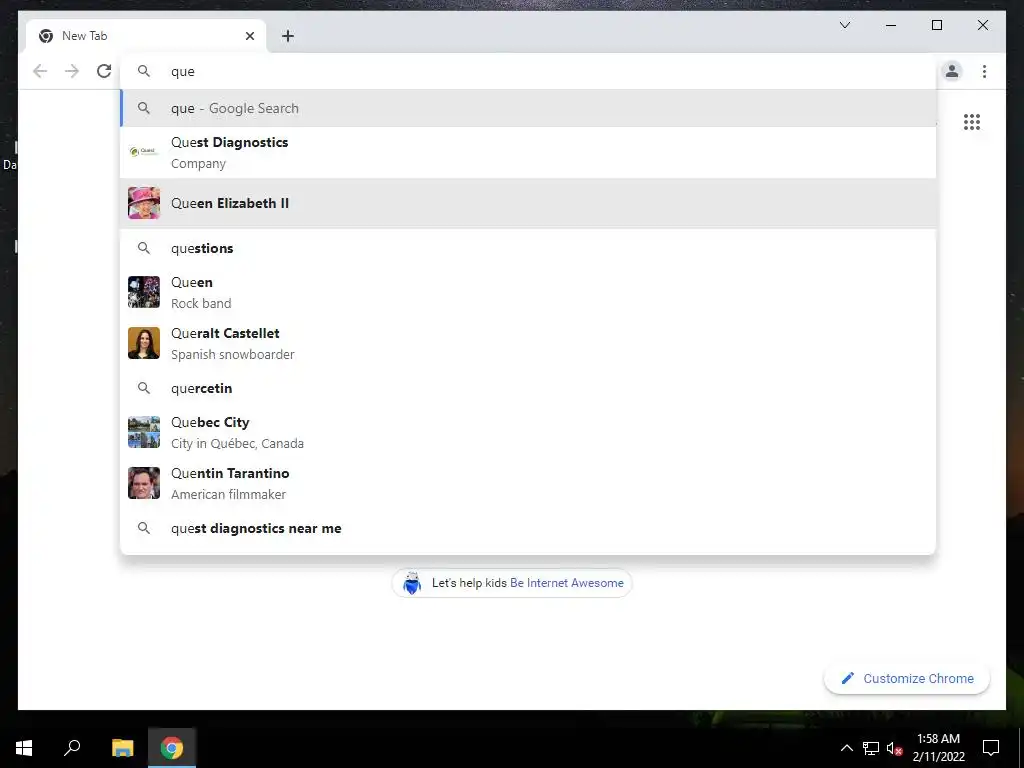The height and width of the screenshot is (768, 1024).
Task: Click the Quentin Tarantino photo thumbnail
Action: 144,483
